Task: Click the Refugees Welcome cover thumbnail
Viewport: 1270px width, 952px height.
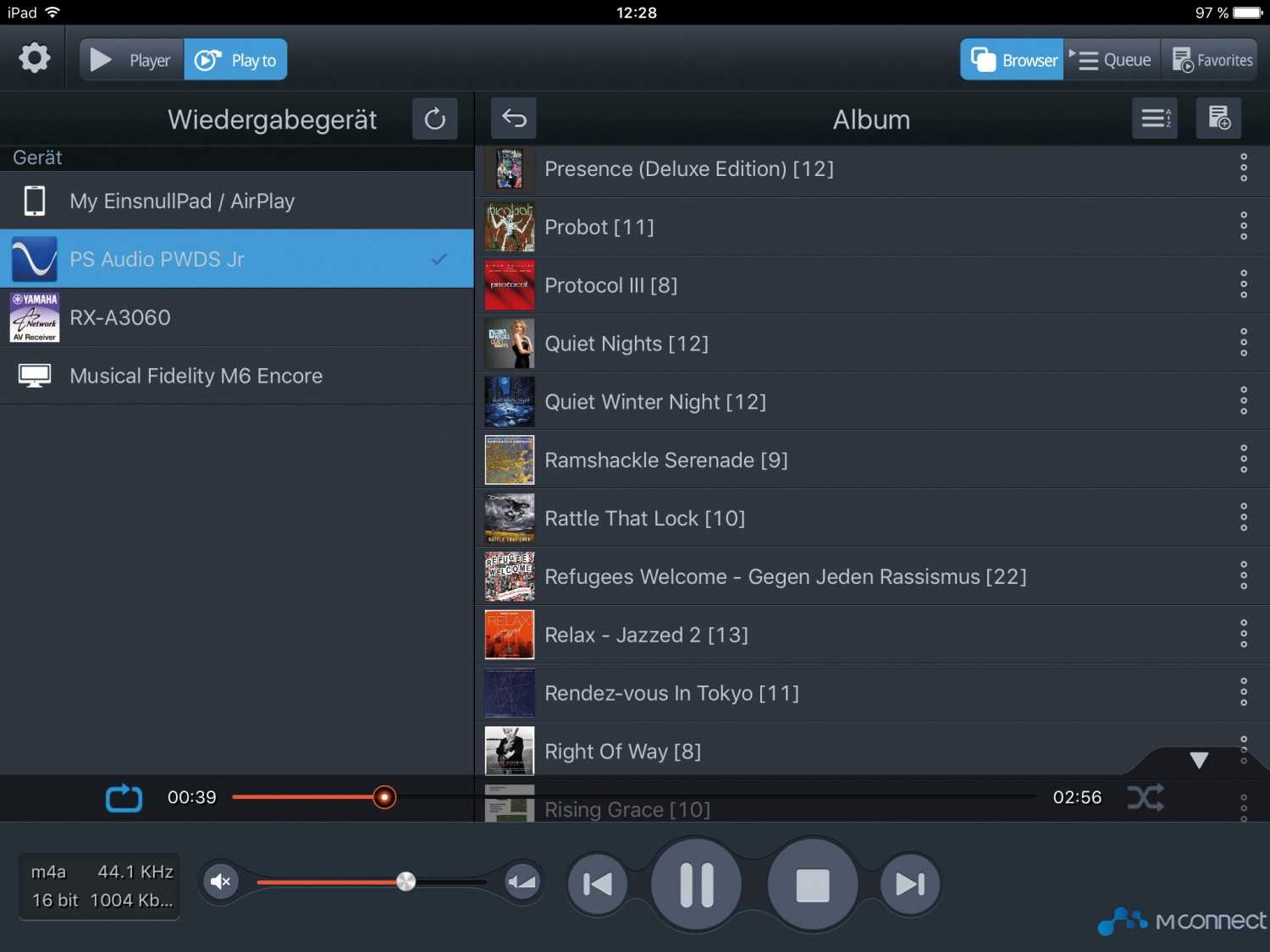Action: click(510, 576)
